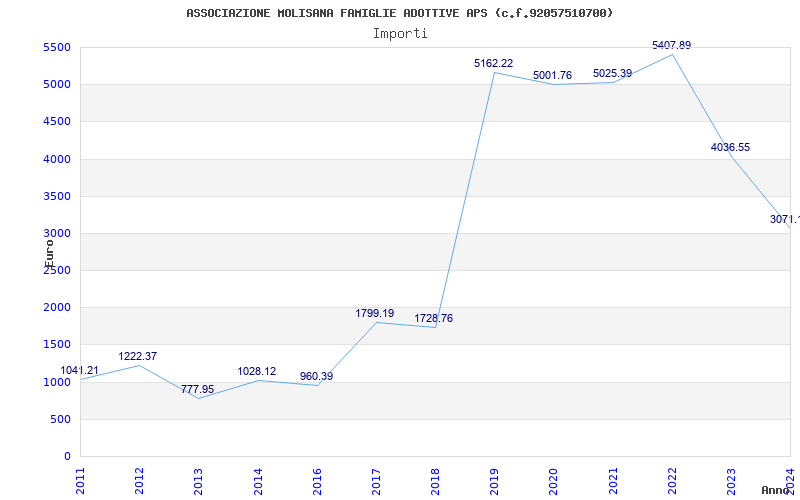Click x-axis year label 2022
Viewport: 800px width, 500px height.
(x=672, y=481)
